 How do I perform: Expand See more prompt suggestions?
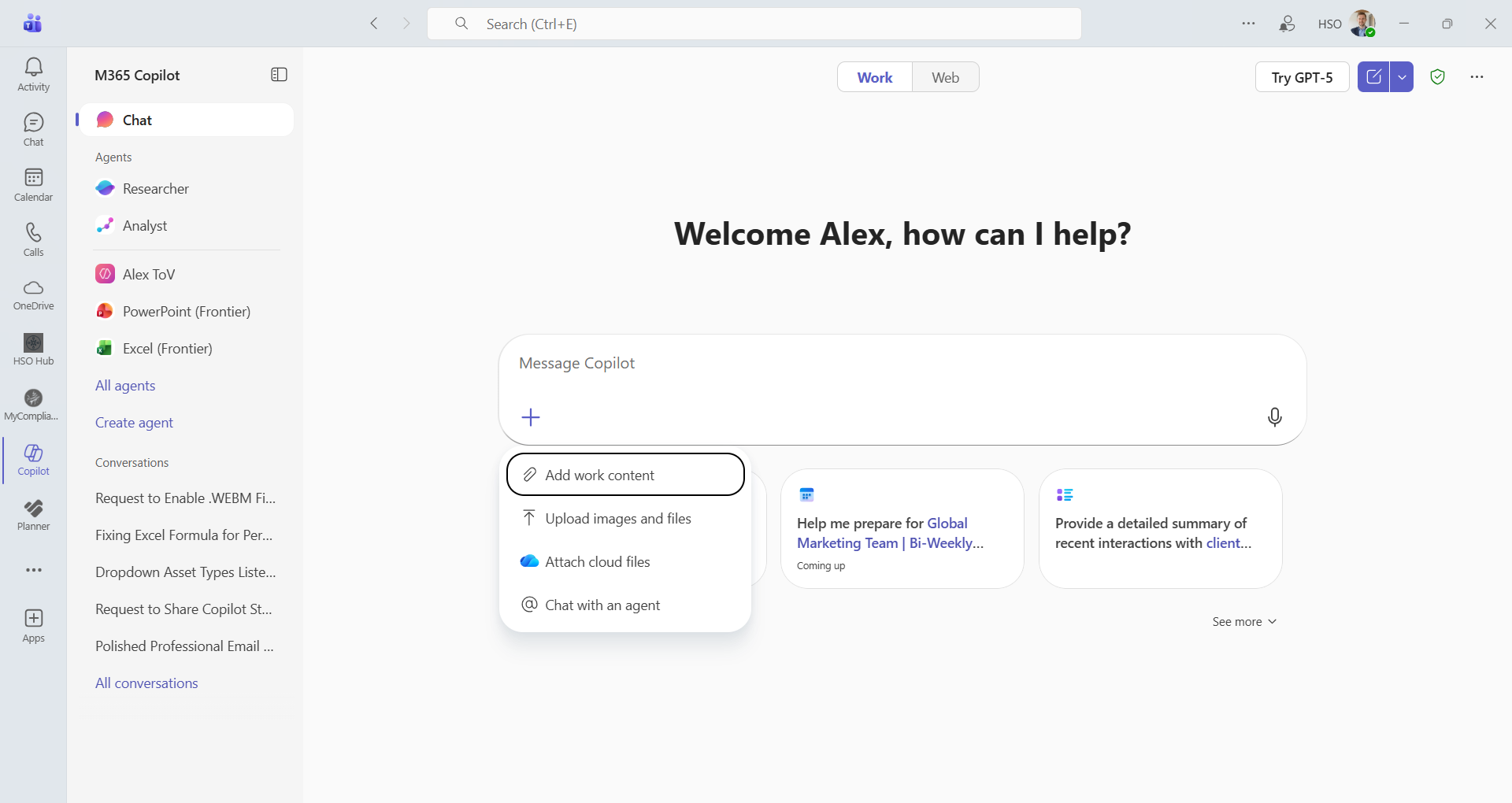[x=1243, y=622]
